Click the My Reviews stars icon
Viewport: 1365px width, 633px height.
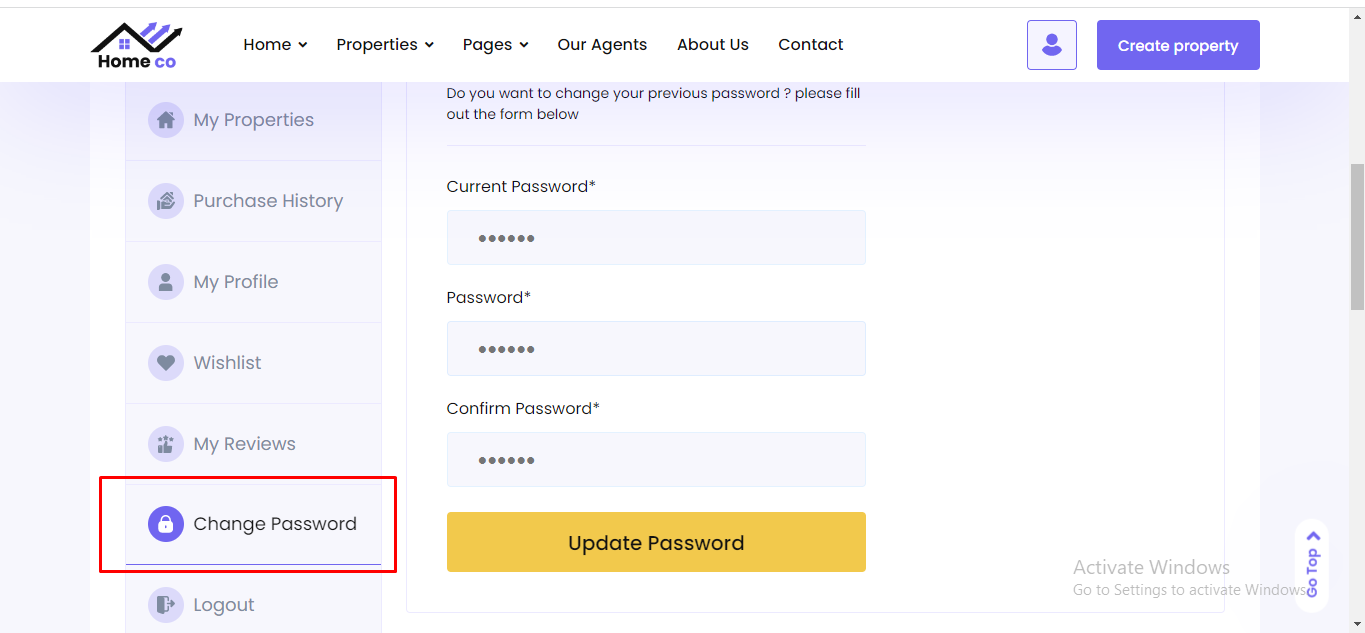(166, 444)
